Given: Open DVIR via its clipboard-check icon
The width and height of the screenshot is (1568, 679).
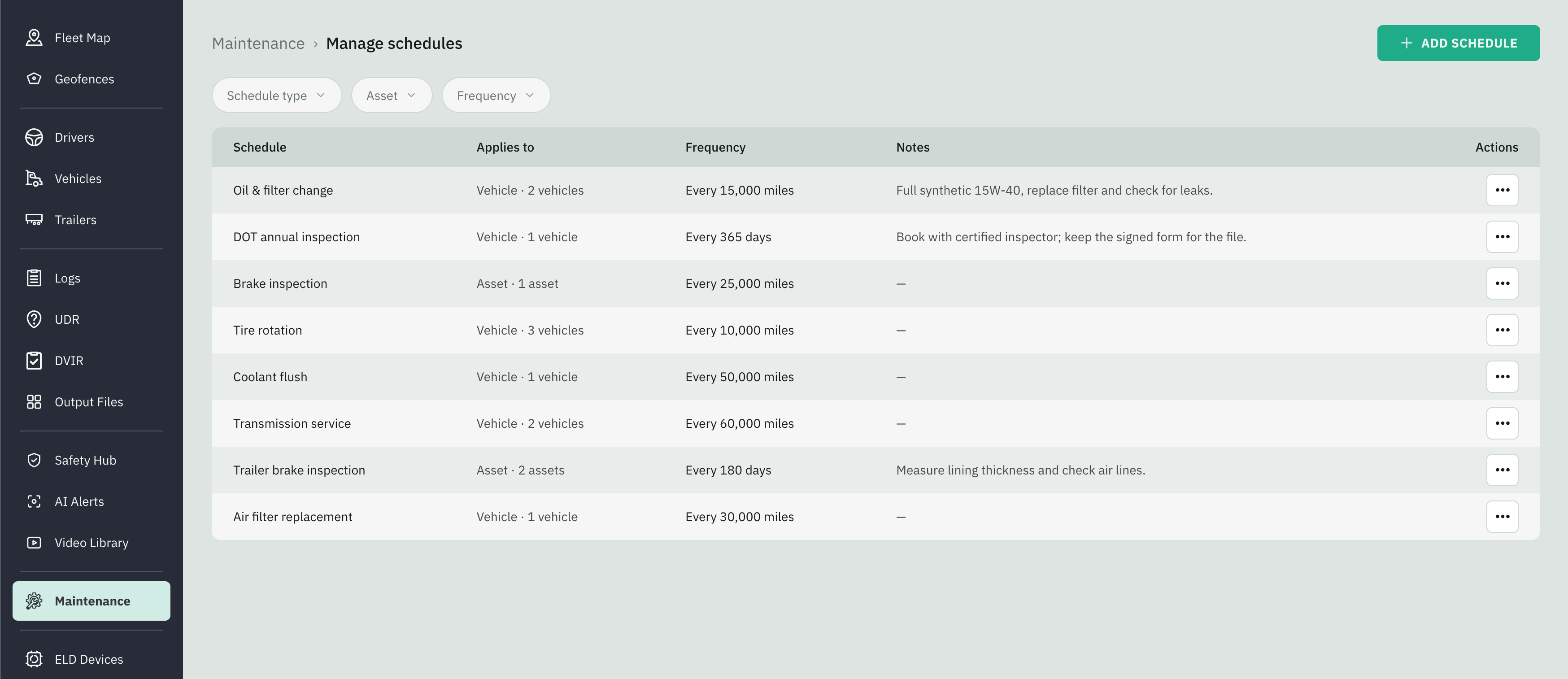Looking at the screenshot, I should tap(34, 361).
